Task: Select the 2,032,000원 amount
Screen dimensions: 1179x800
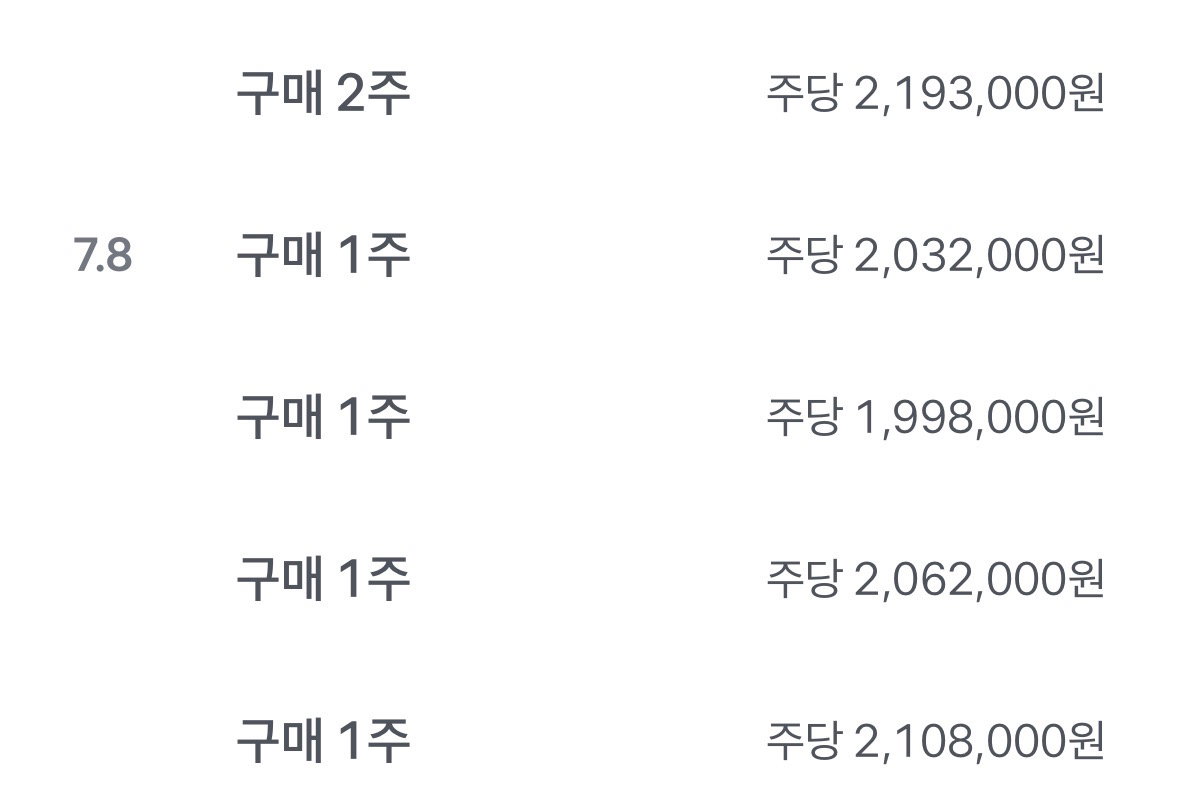Action: (980, 256)
